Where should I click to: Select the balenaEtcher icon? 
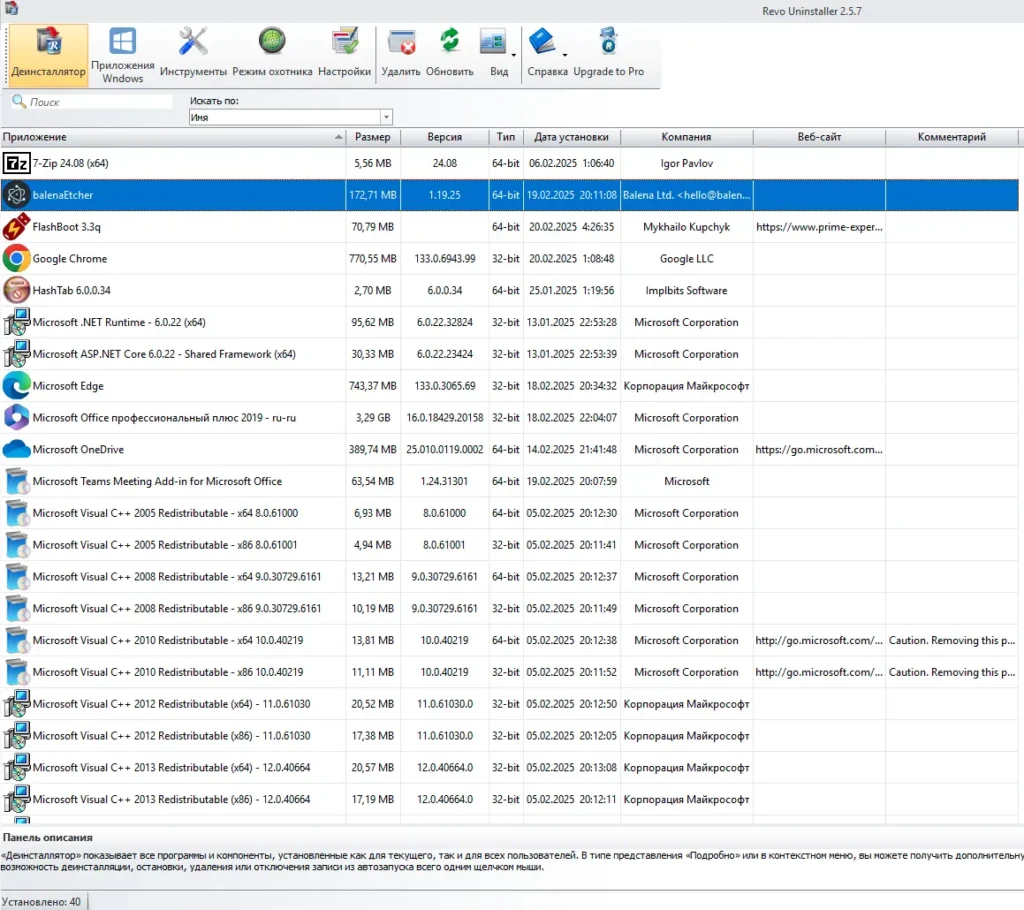point(16,195)
